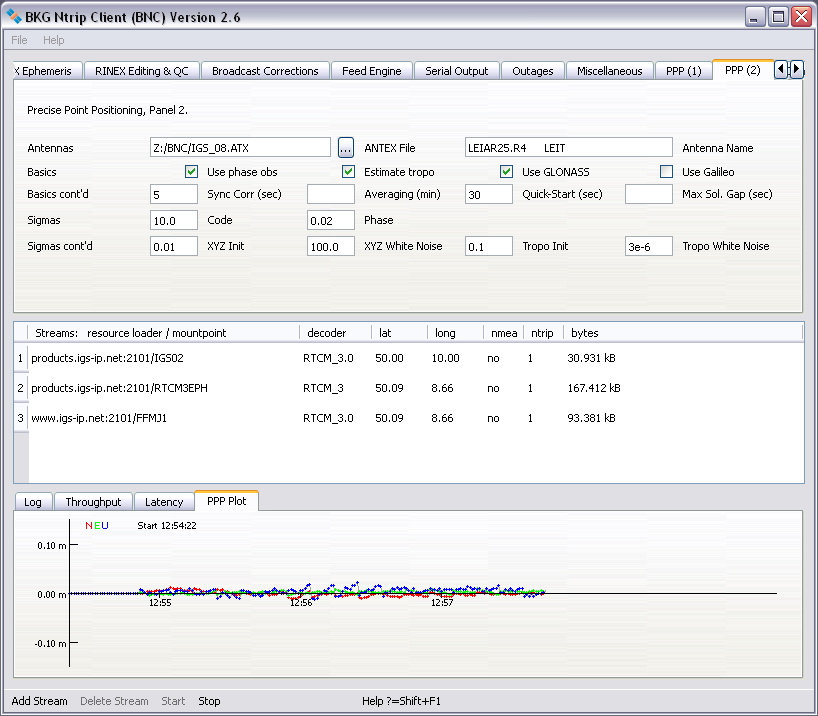Click the Antennas file path field
818x716 pixels.
[x=240, y=148]
